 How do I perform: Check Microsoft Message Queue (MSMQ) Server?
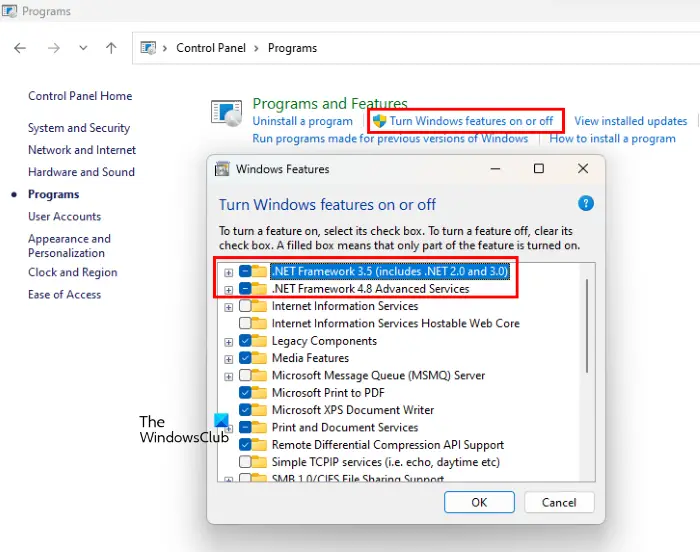[x=245, y=375]
